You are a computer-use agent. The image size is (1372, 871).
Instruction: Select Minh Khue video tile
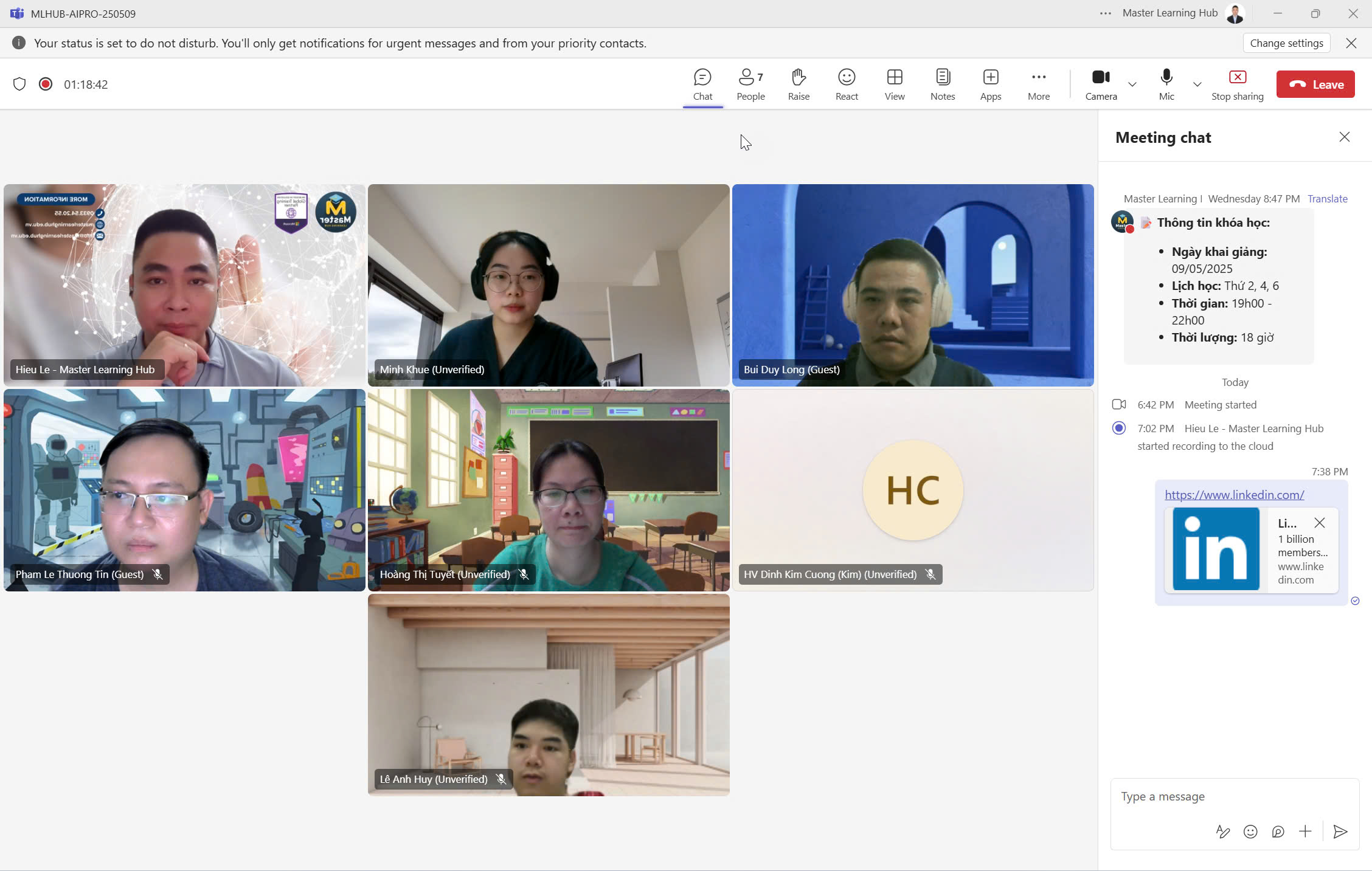(549, 285)
